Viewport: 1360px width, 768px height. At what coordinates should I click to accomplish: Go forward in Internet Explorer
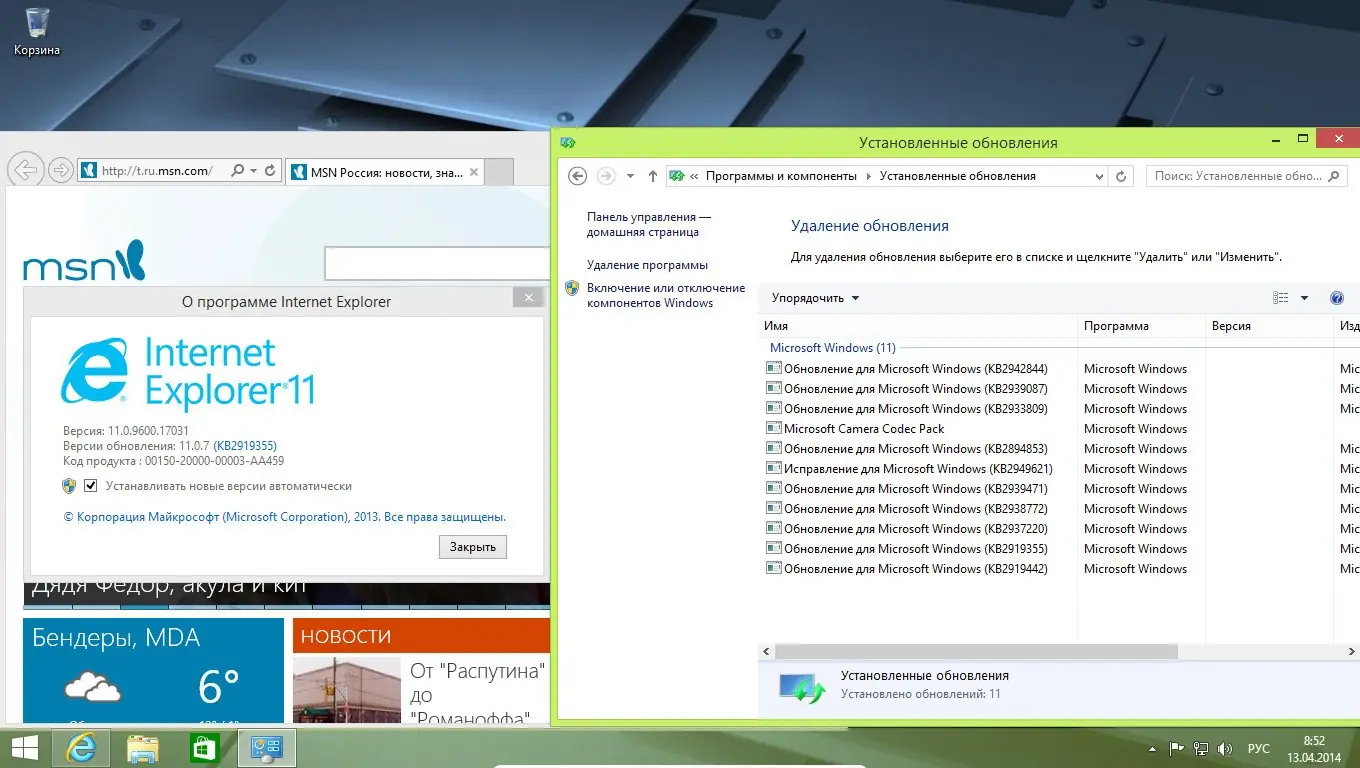point(60,170)
